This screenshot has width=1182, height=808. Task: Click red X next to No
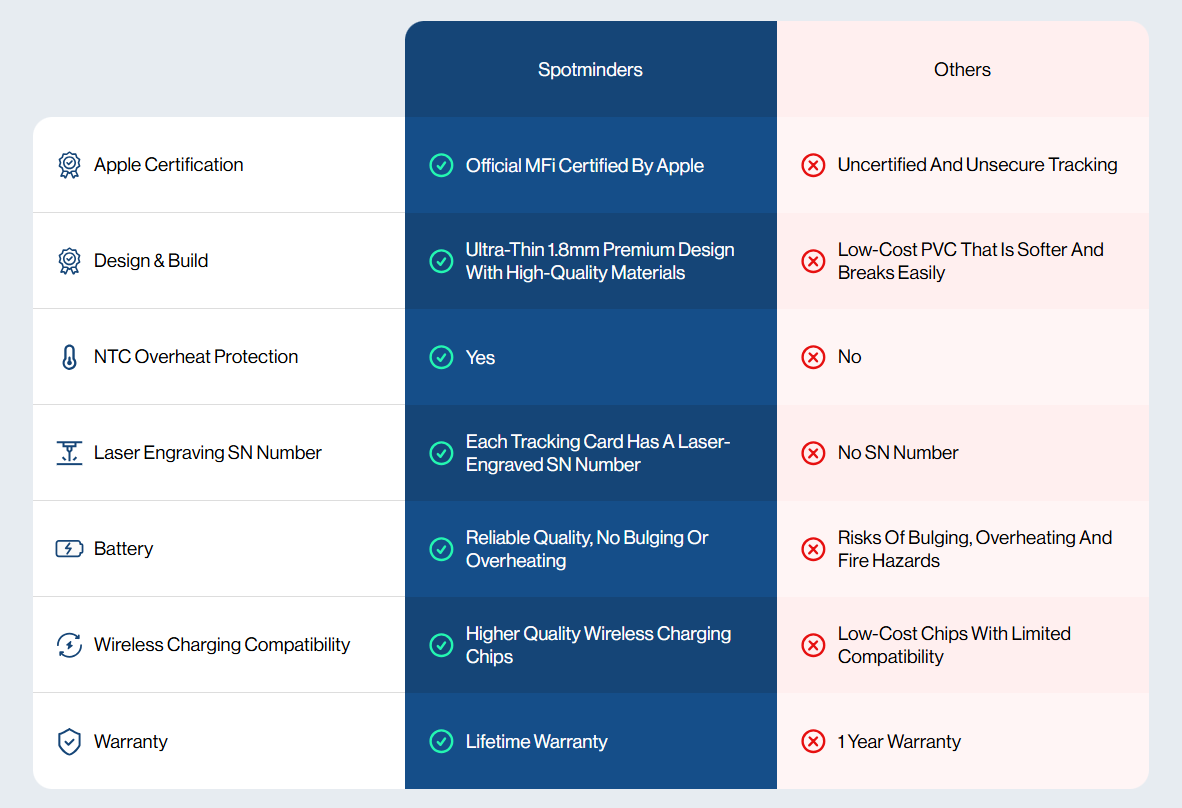[813, 357]
